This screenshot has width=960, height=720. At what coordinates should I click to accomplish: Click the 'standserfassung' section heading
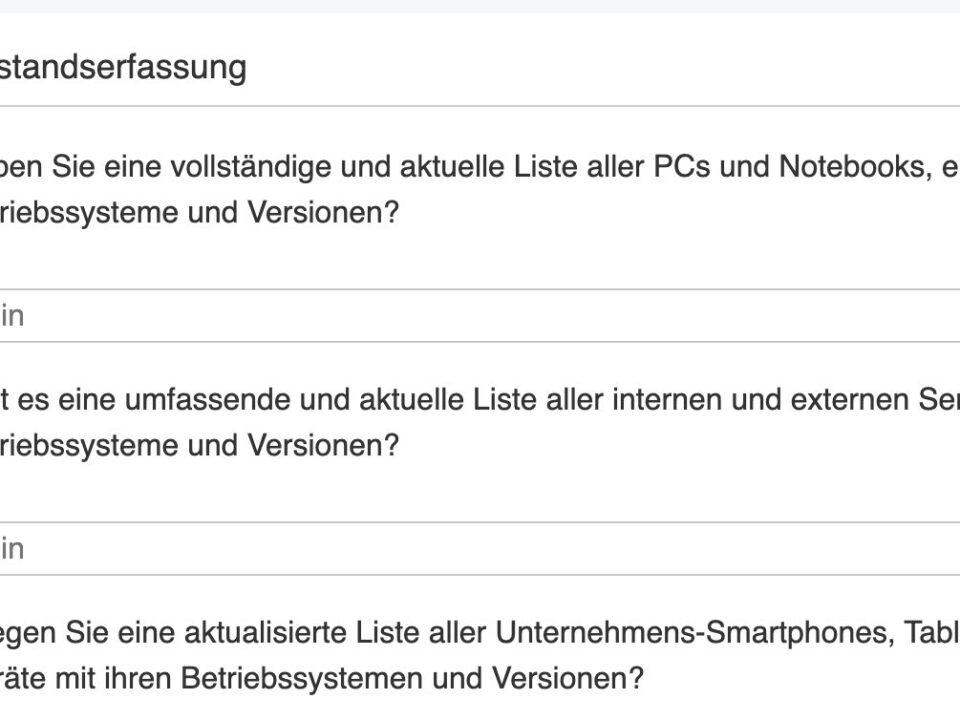[123, 67]
